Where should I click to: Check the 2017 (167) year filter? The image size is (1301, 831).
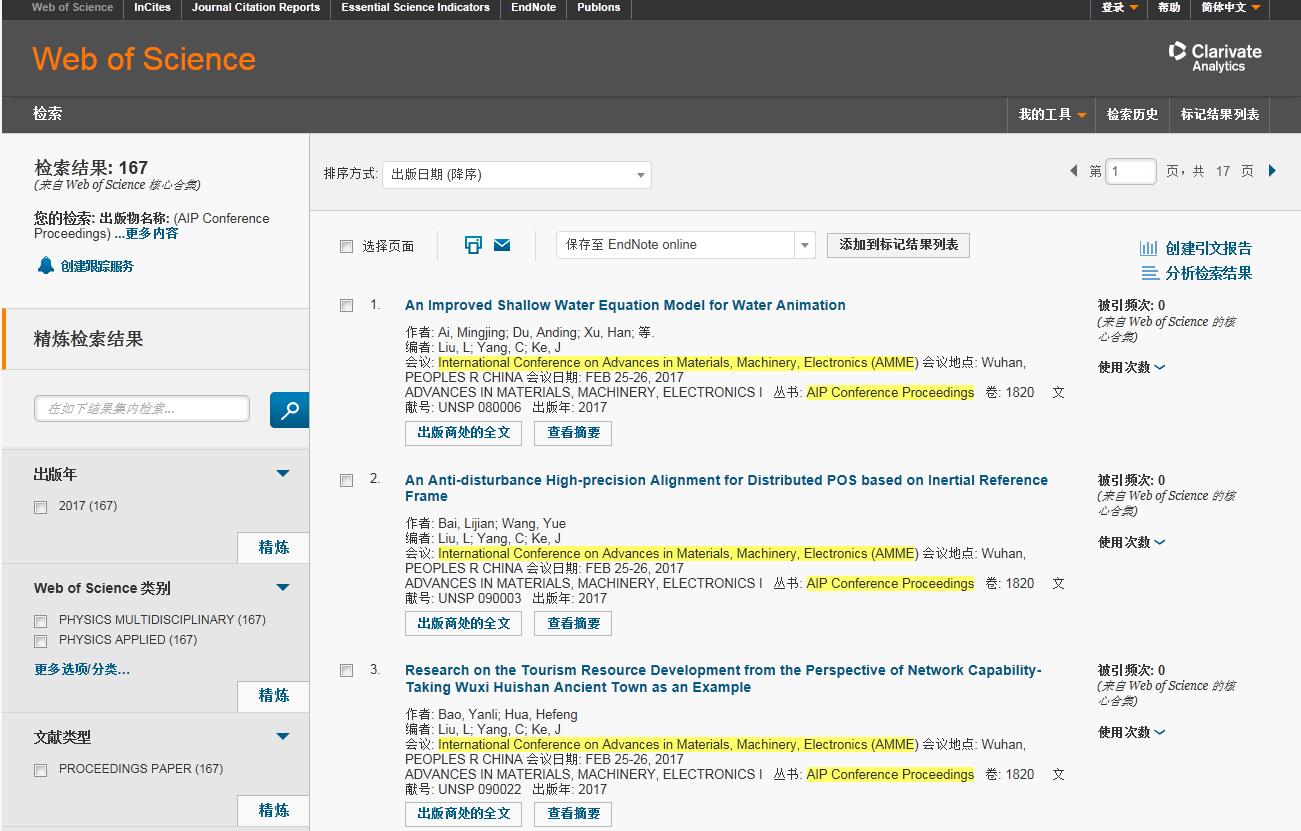coord(41,507)
